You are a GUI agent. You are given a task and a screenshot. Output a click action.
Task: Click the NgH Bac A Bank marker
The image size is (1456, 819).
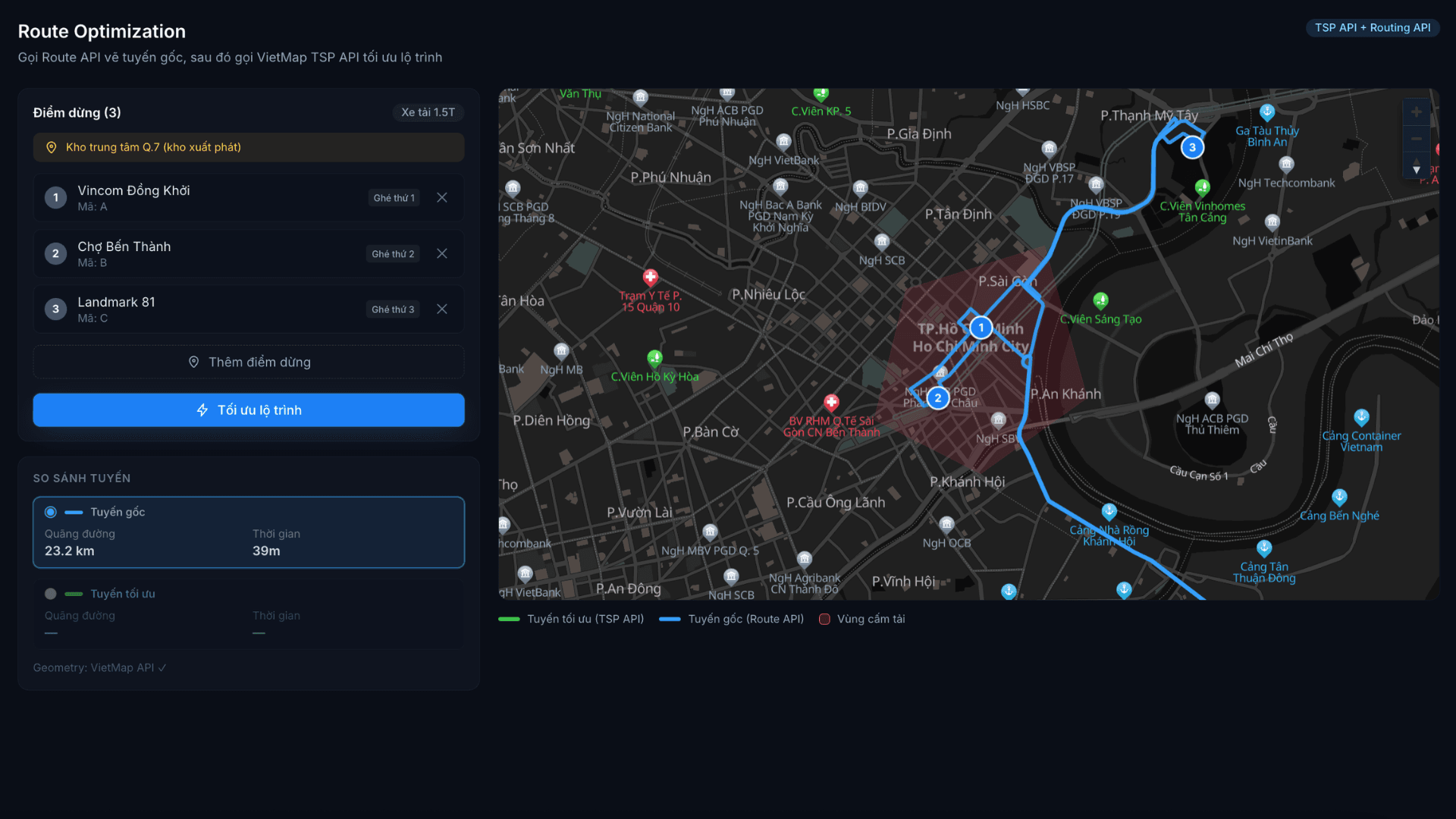pyautogui.click(x=780, y=187)
